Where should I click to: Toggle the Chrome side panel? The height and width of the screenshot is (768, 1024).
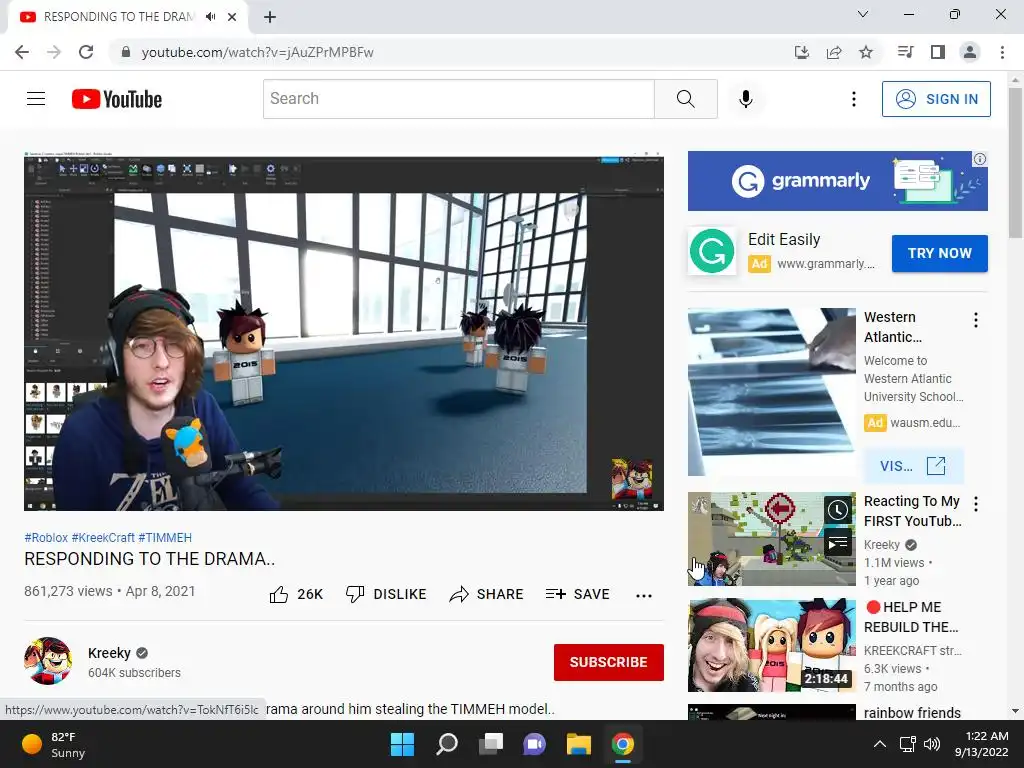coord(938,52)
